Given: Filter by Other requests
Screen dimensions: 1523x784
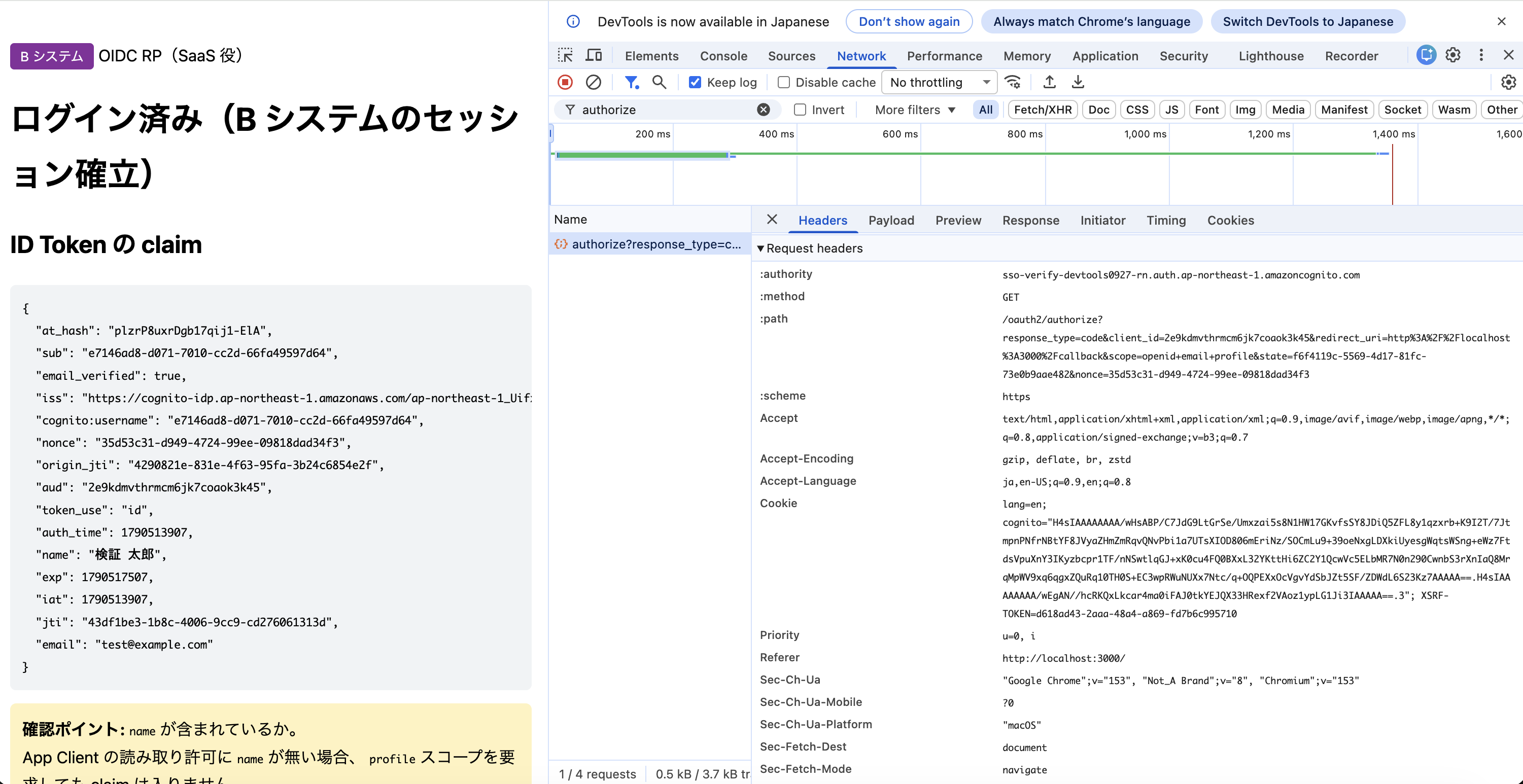Looking at the screenshot, I should [x=1502, y=110].
